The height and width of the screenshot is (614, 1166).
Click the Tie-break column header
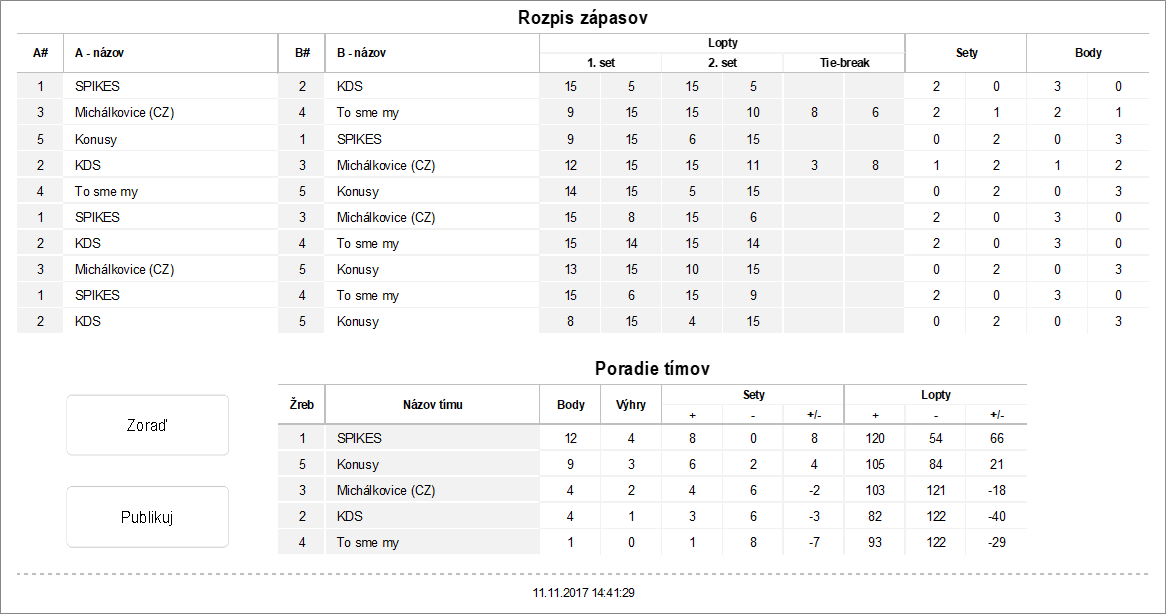pyautogui.click(x=844, y=62)
